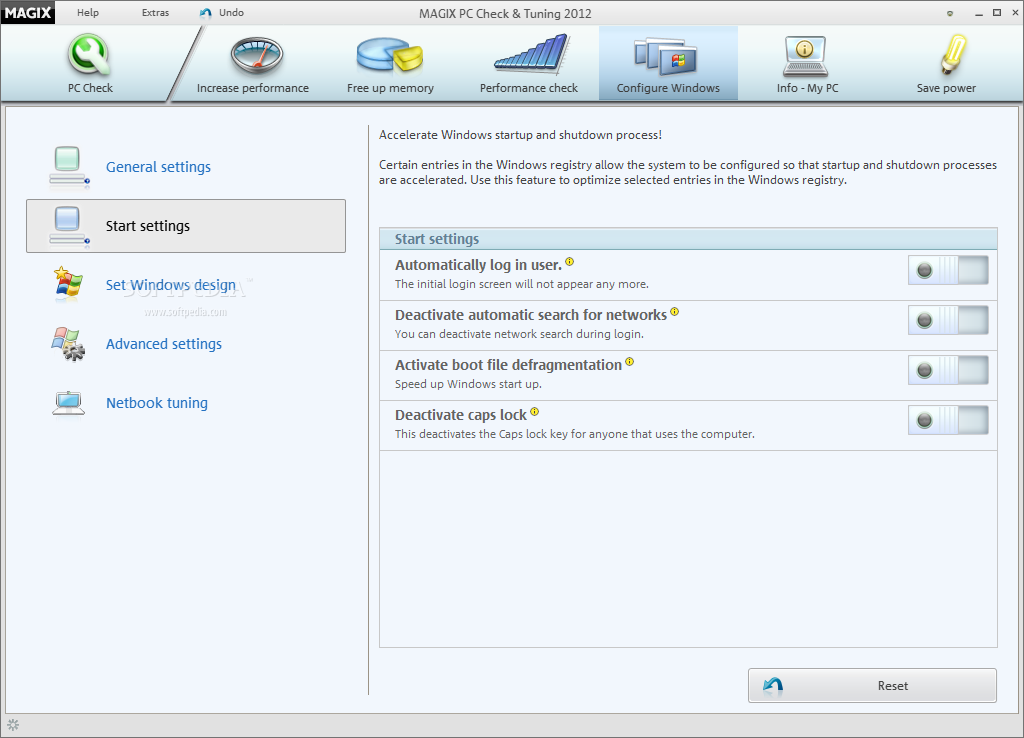Click the blue arrow icon on Reset button
1024x738 pixels.
(x=773, y=685)
